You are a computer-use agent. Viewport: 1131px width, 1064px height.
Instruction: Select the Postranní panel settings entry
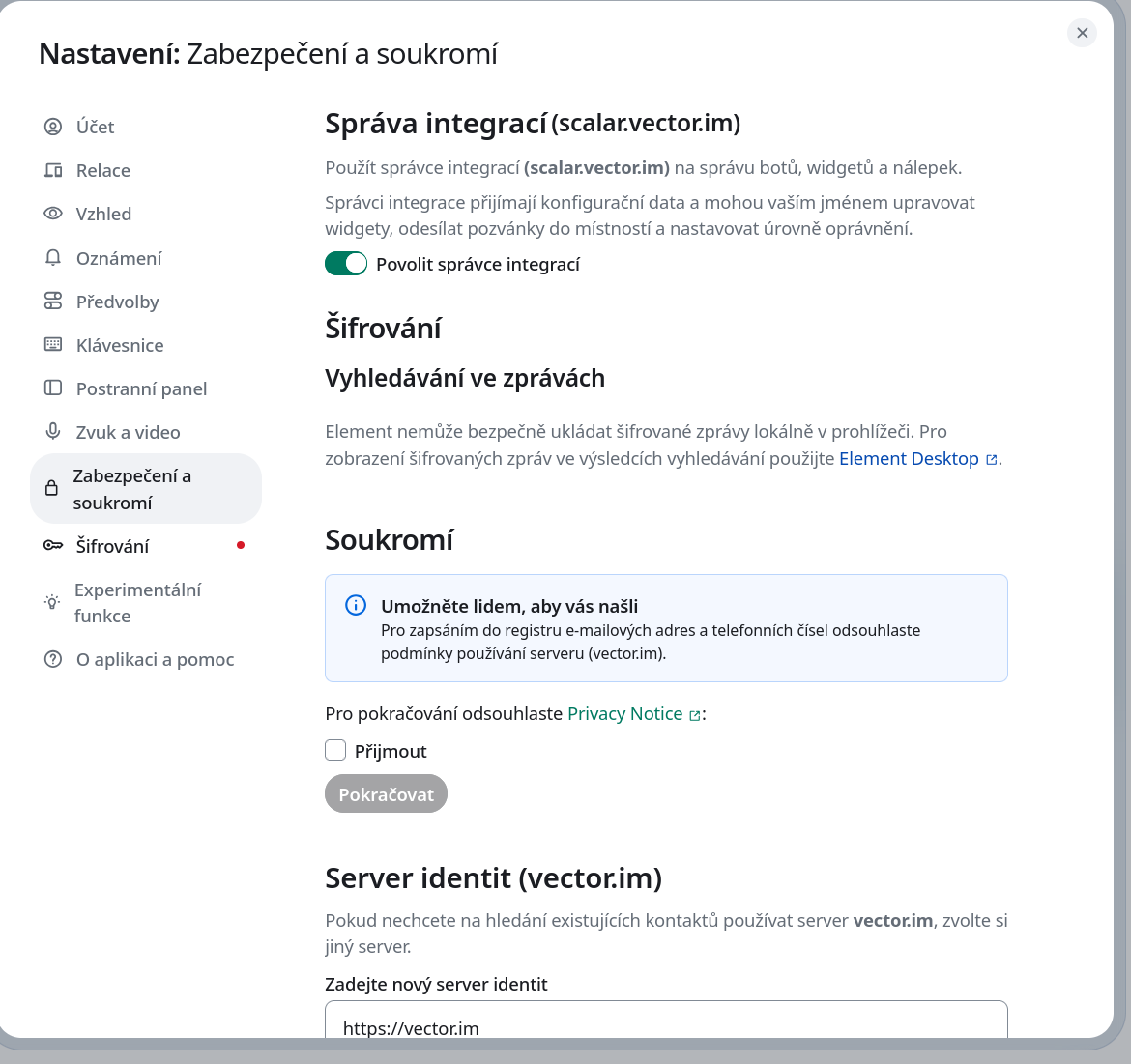pyautogui.click(x=141, y=388)
